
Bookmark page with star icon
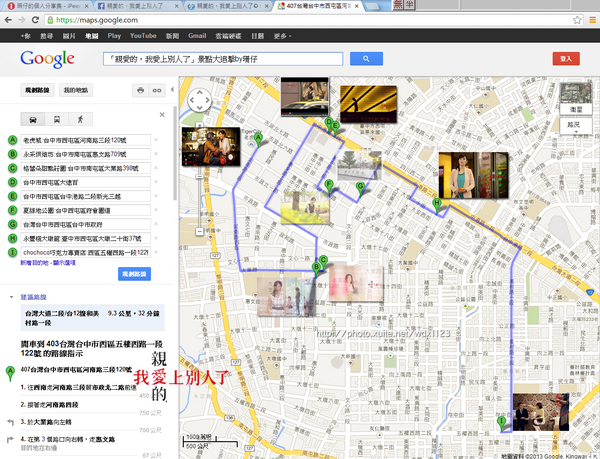578,19
